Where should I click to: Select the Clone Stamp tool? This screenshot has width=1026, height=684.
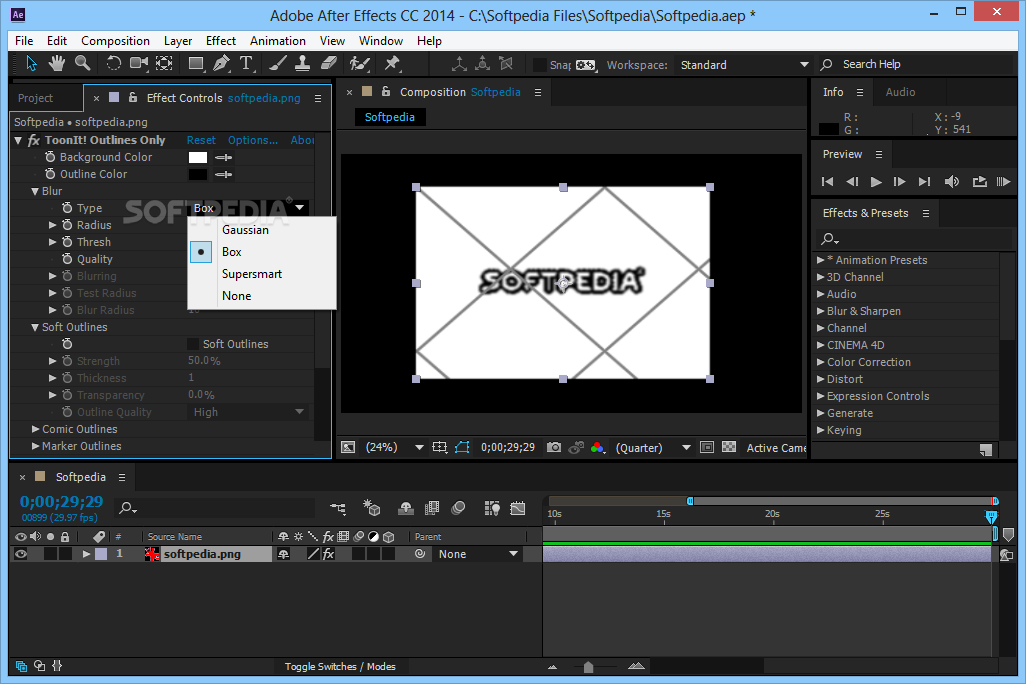click(302, 63)
